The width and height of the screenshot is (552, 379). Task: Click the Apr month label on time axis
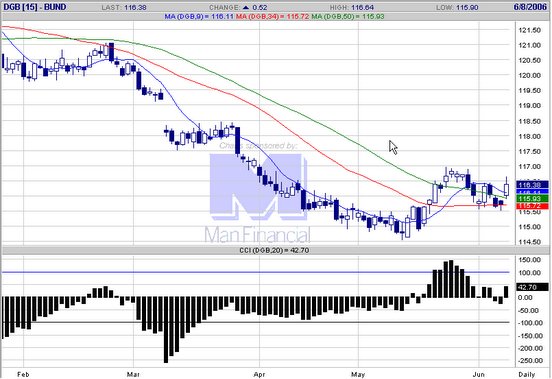[x=259, y=374]
